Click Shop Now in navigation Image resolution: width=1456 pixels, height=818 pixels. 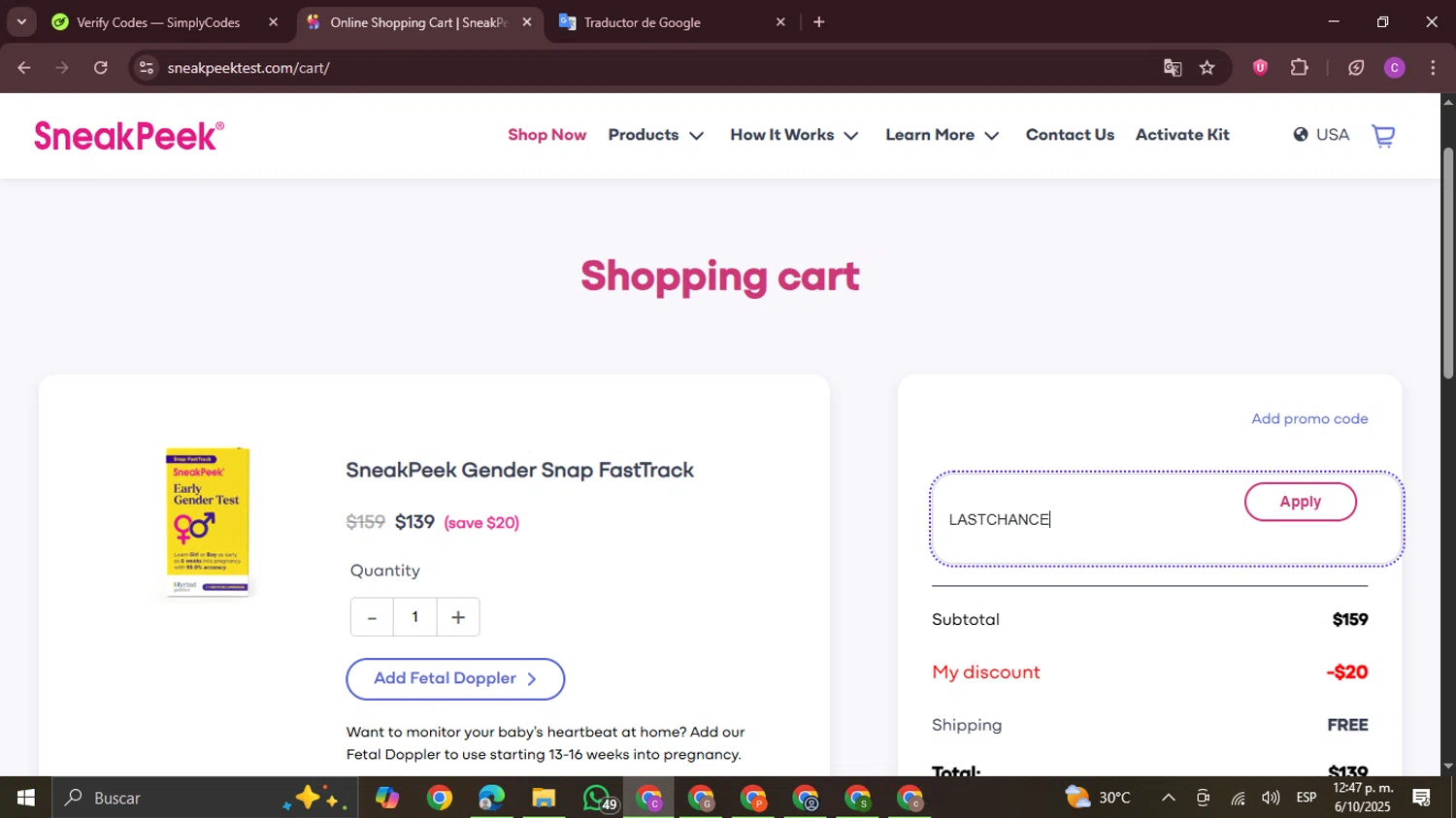tap(547, 135)
